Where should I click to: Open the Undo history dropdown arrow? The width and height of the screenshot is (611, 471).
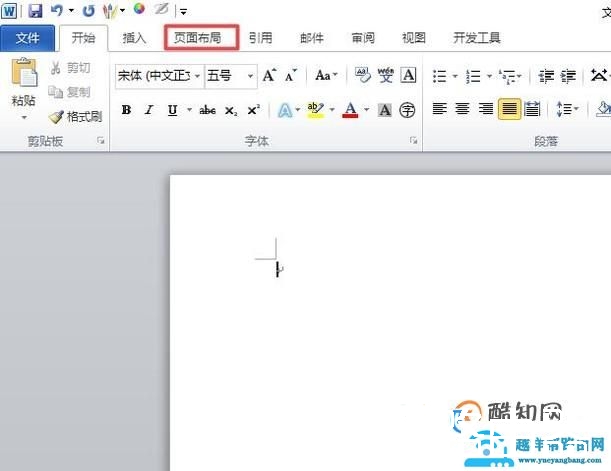[x=71, y=11]
